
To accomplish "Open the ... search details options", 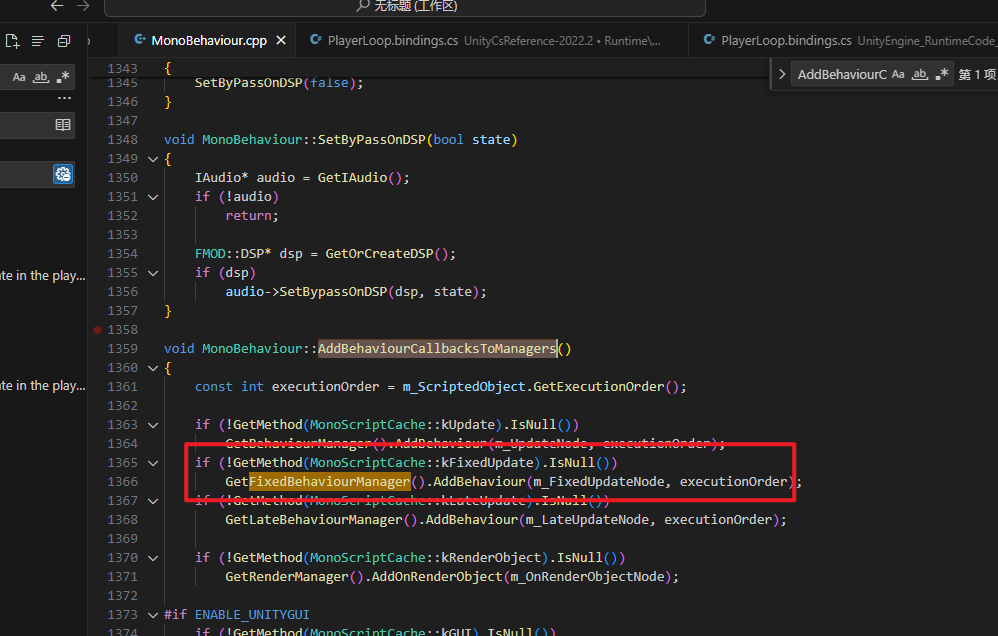I will coord(62,97).
